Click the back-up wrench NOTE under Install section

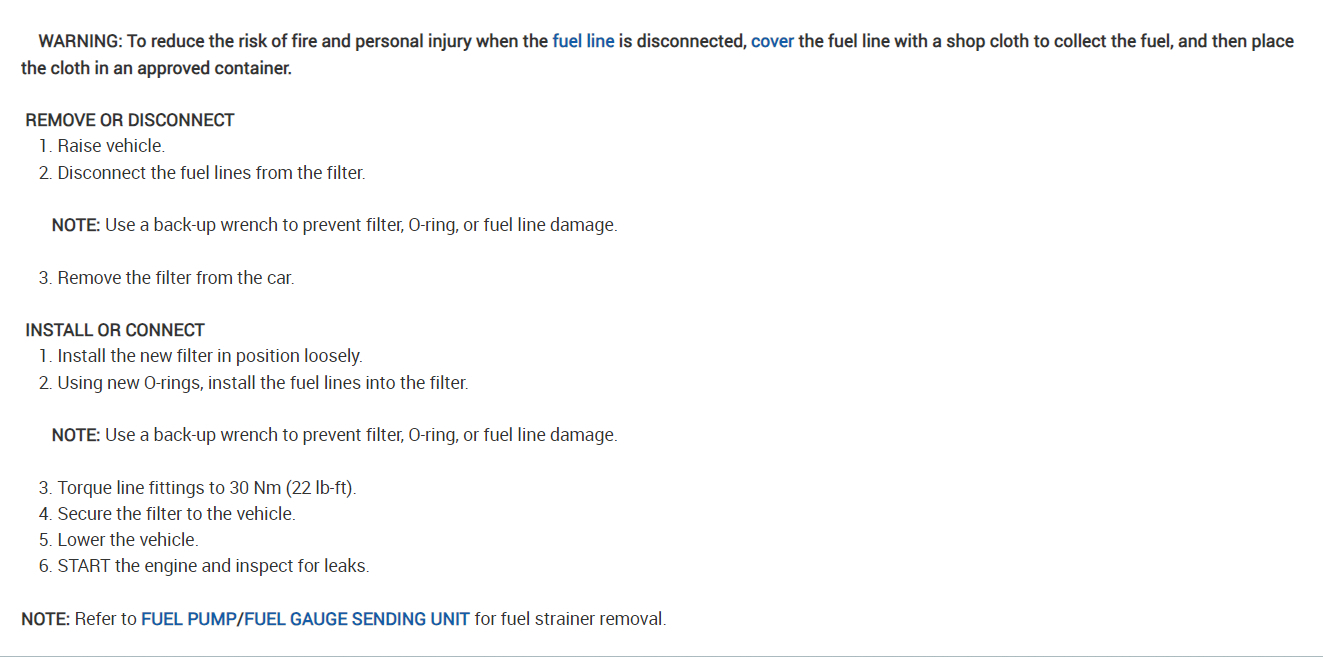click(334, 435)
